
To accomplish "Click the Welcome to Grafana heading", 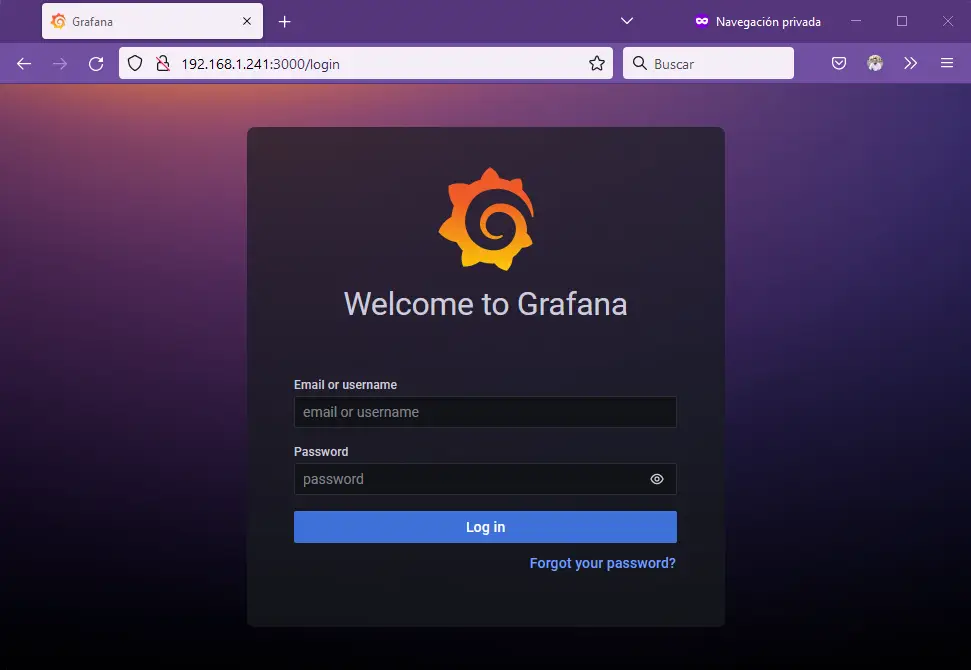I will (x=486, y=304).
